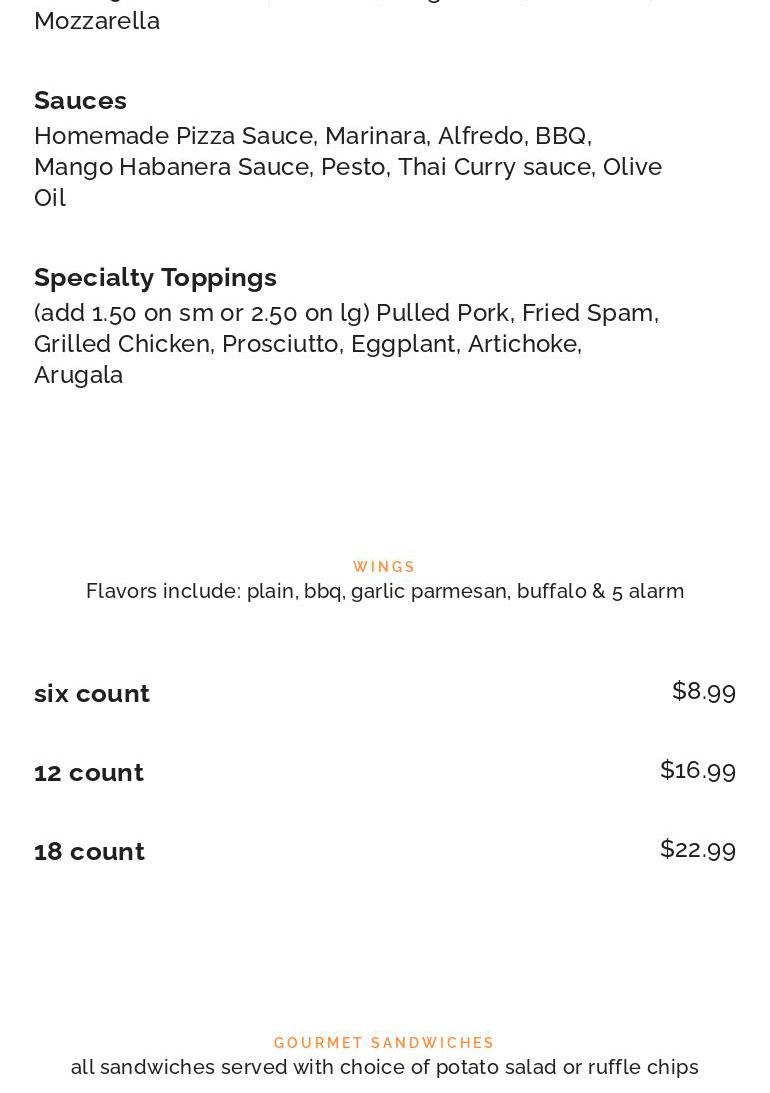The width and height of the screenshot is (770, 1093).
Task: Click the WINGS section title
Action: coord(384,567)
